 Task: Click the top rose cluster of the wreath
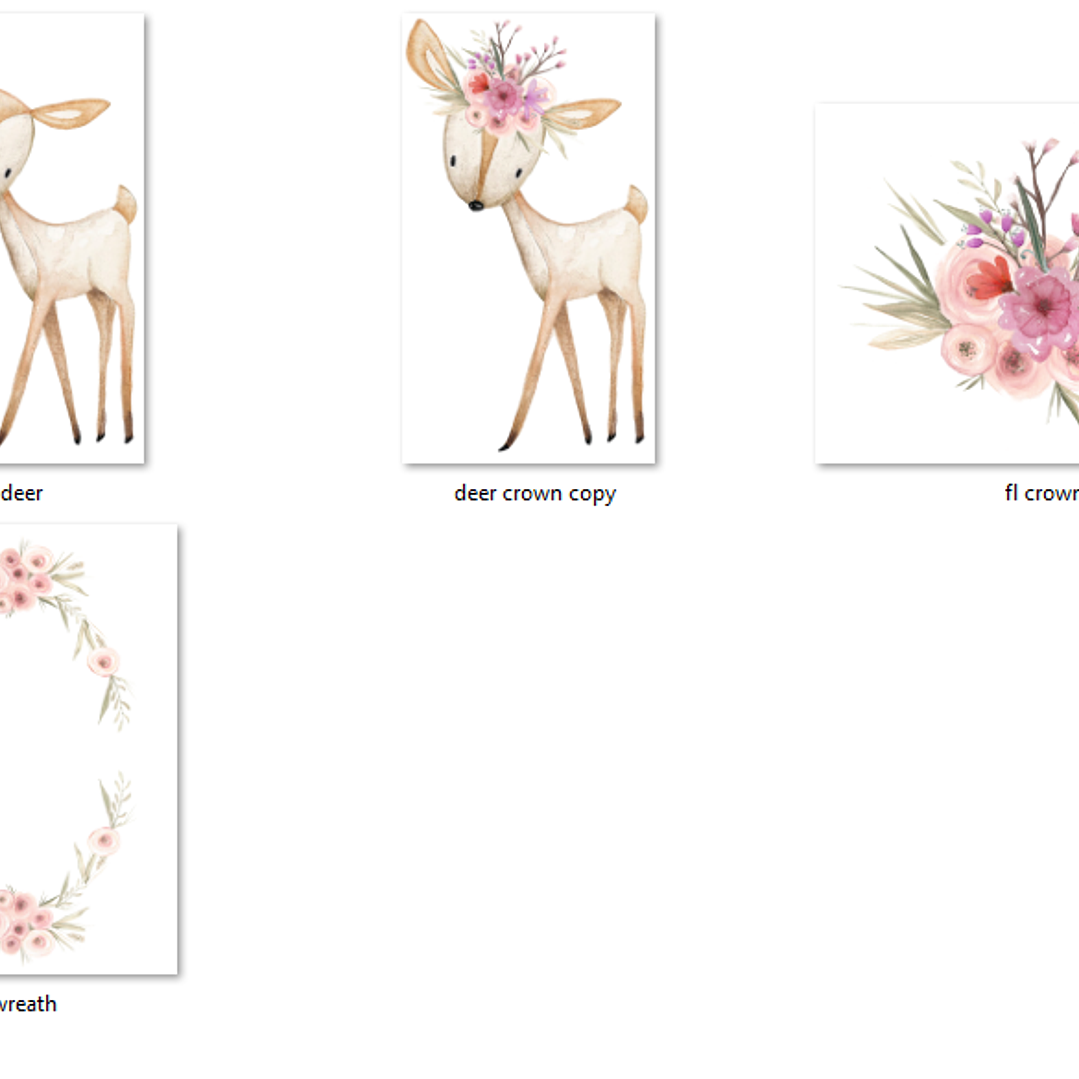25,578
